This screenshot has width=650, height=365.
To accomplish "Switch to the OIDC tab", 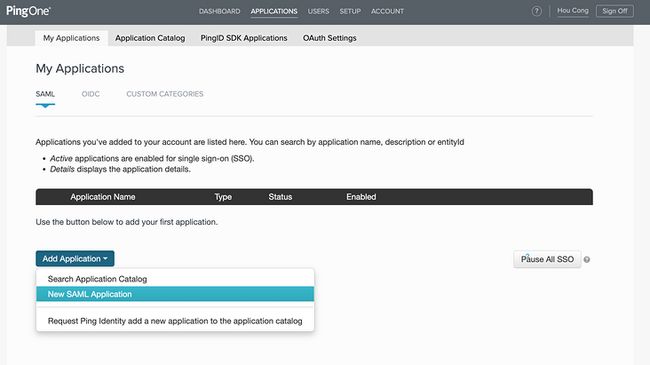I will click(x=90, y=94).
